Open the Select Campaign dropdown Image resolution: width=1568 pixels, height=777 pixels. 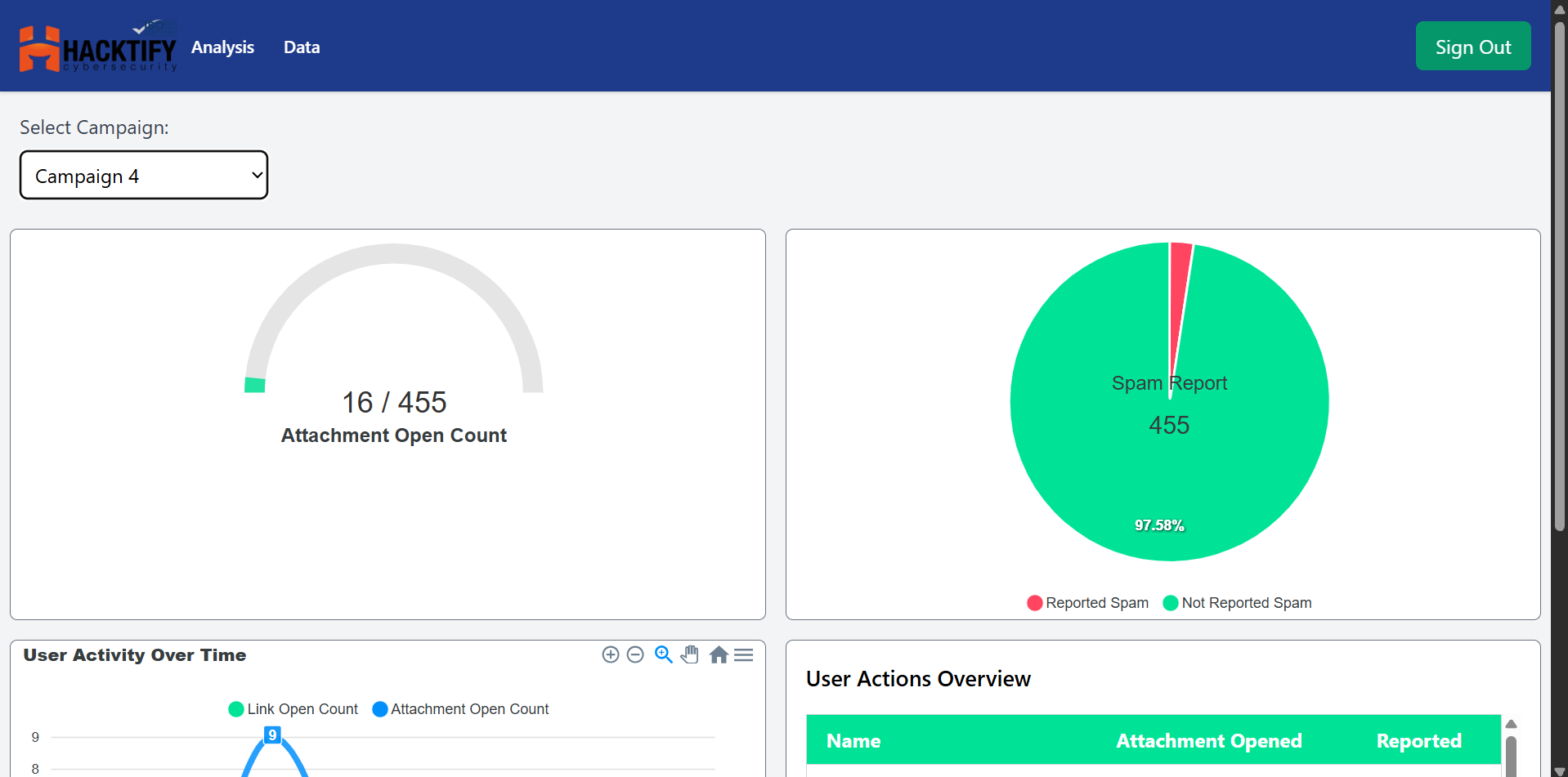pyautogui.click(x=144, y=175)
